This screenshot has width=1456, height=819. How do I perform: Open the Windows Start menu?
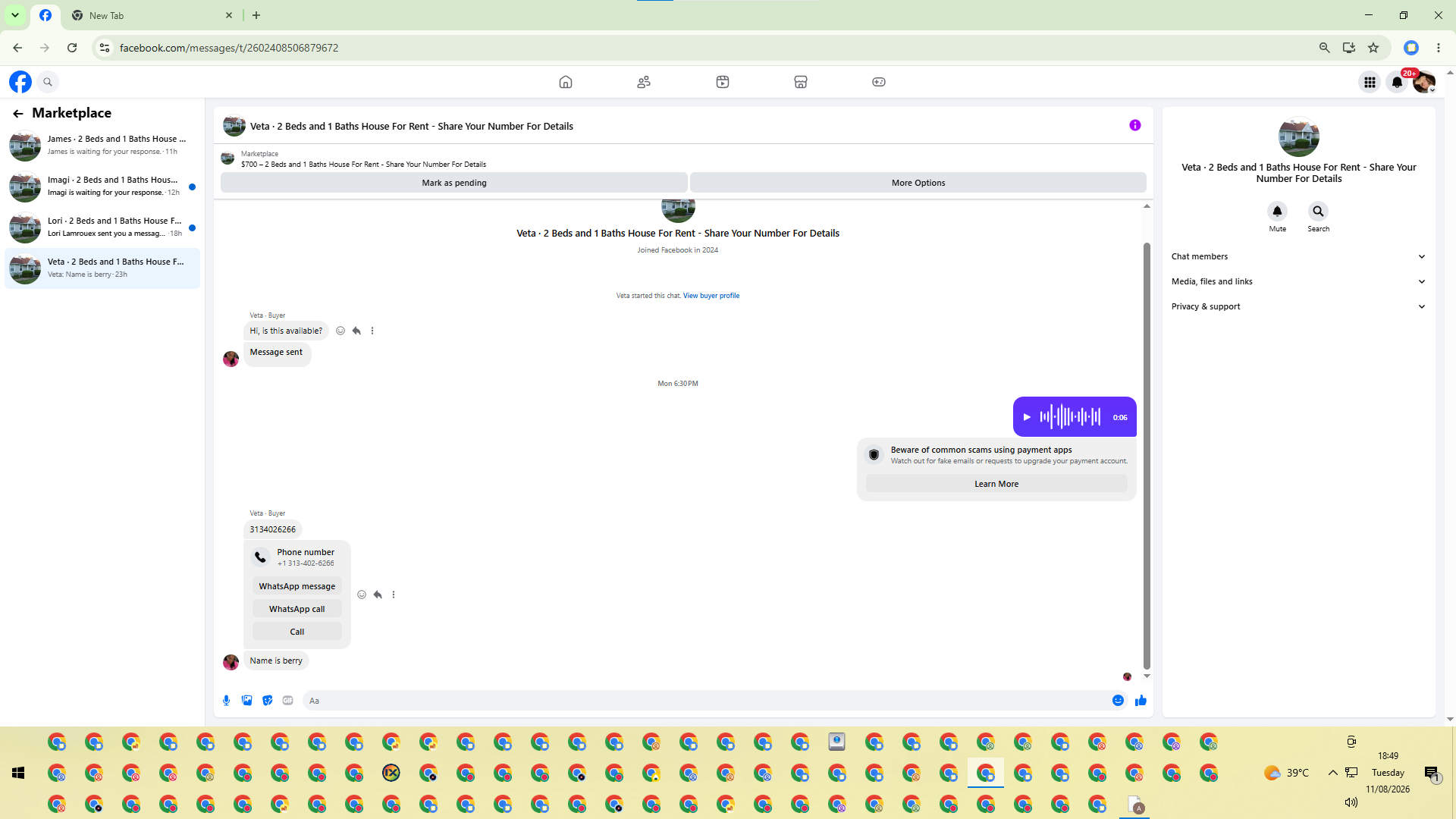[x=18, y=773]
